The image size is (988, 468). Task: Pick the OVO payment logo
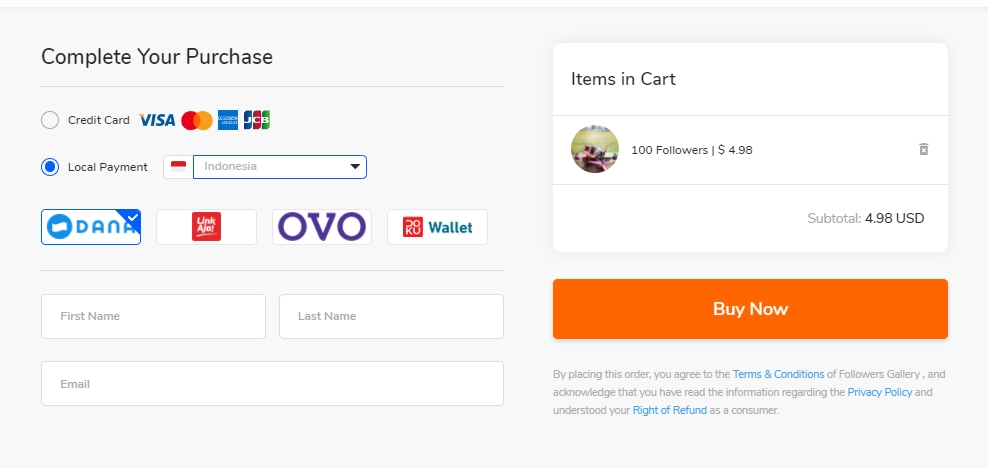point(322,227)
